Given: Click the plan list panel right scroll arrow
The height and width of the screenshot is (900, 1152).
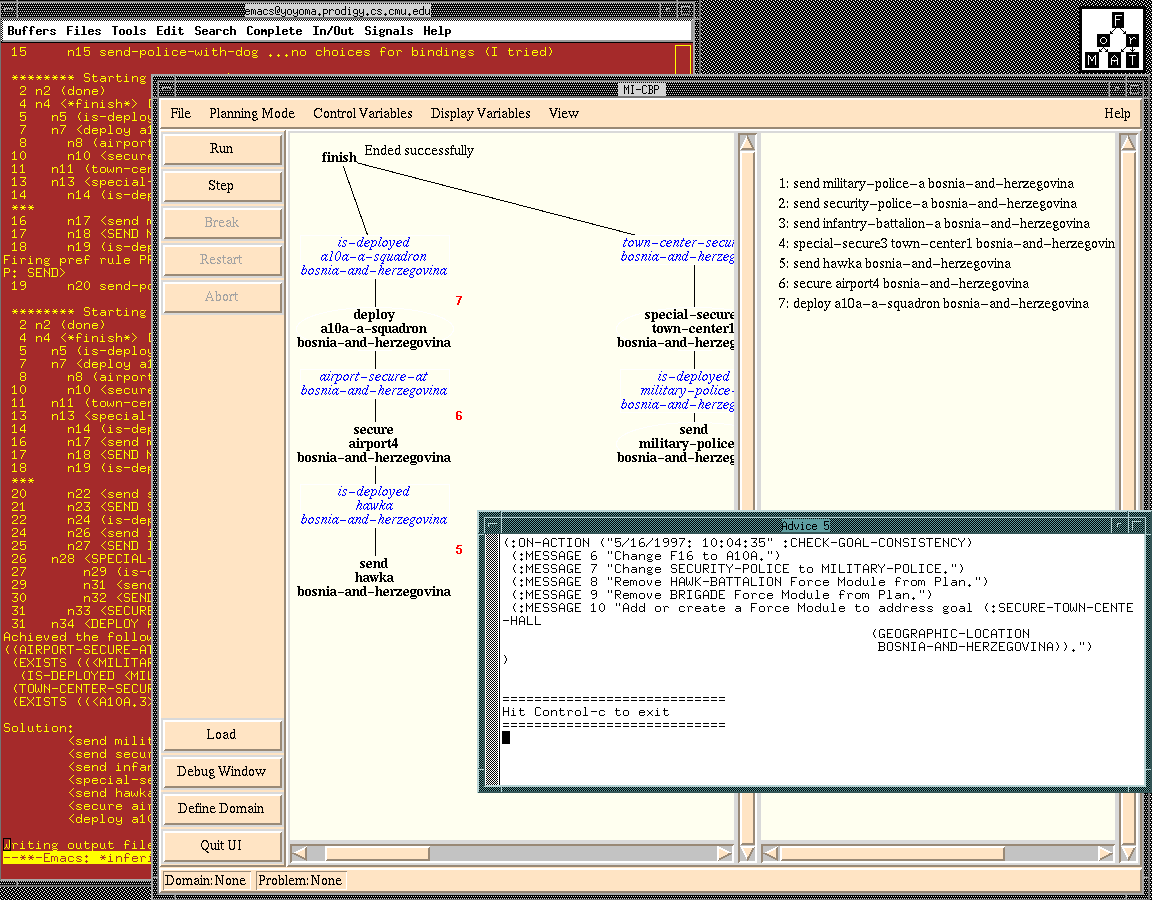Looking at the screenshot, I should pyautogui.click(x=1105, y=853).
